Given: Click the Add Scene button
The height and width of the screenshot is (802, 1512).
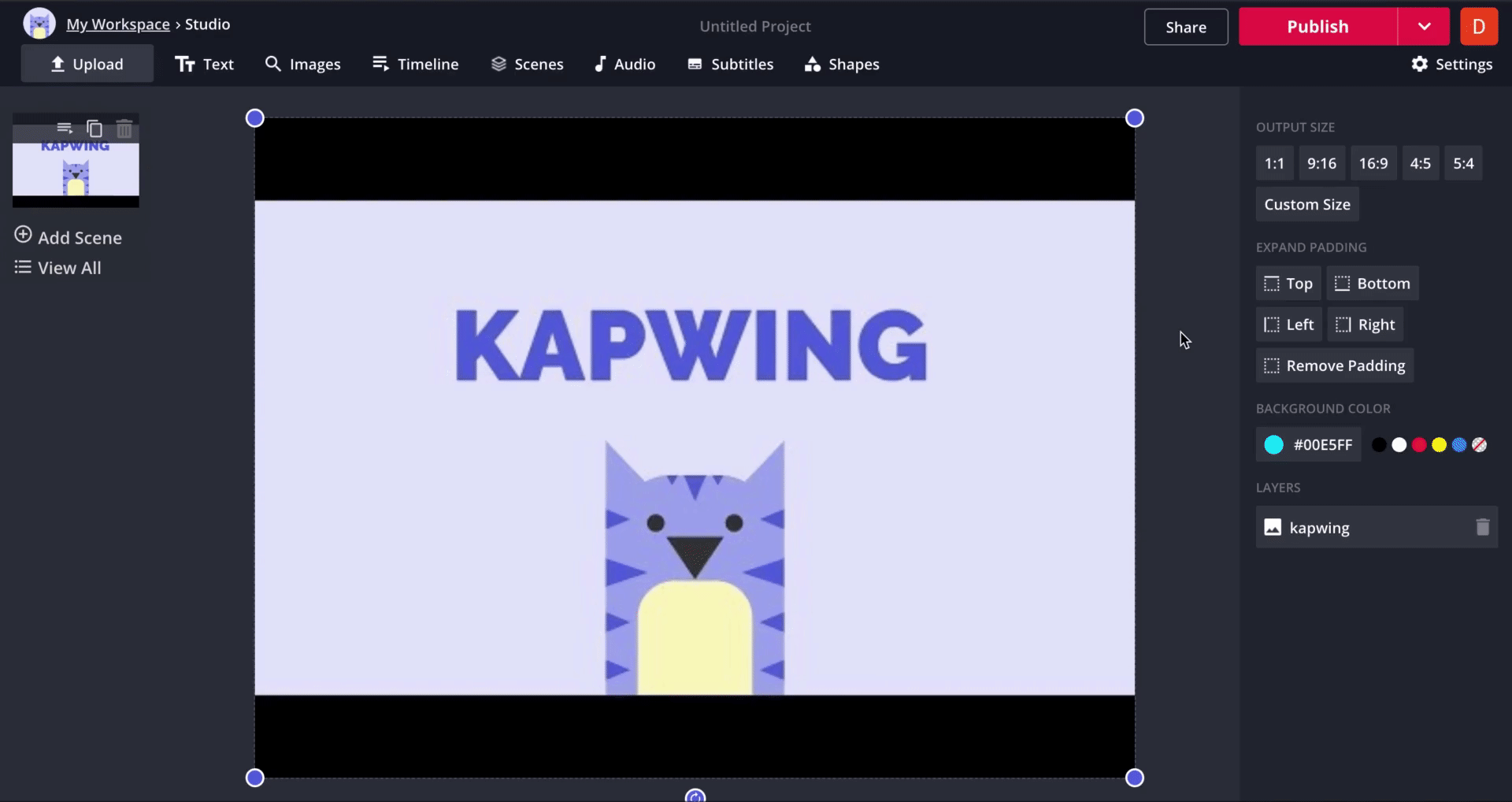Looking at the screenshot, I should (x=69, y=237).
